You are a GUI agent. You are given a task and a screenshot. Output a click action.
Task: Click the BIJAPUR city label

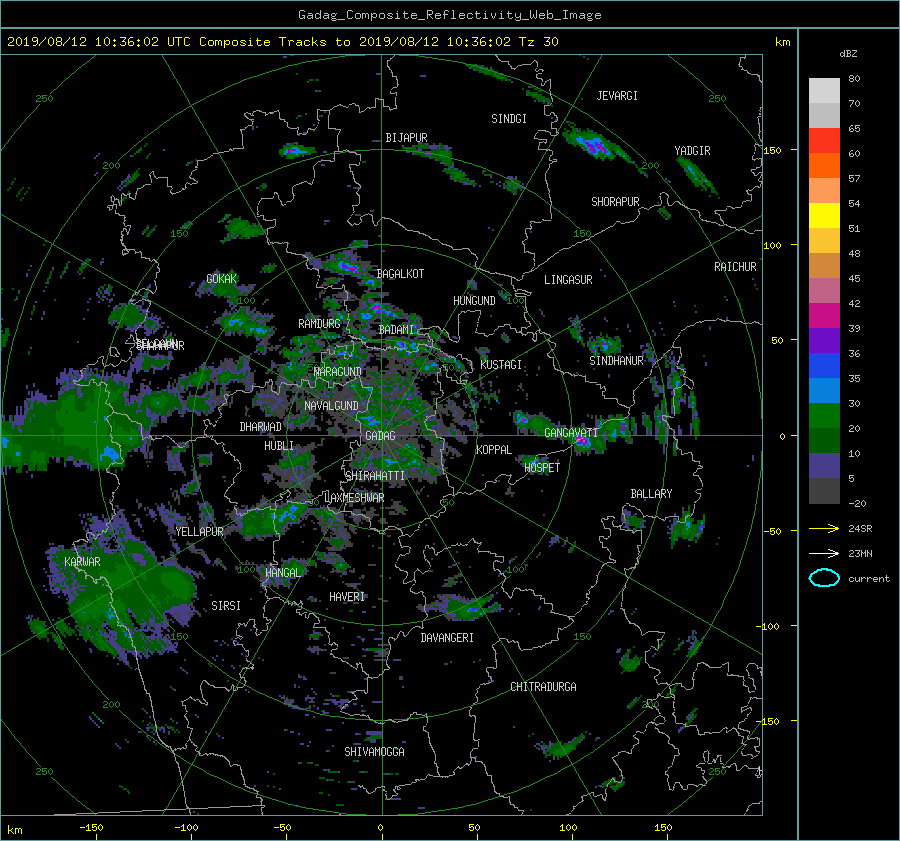click(406, 138)
